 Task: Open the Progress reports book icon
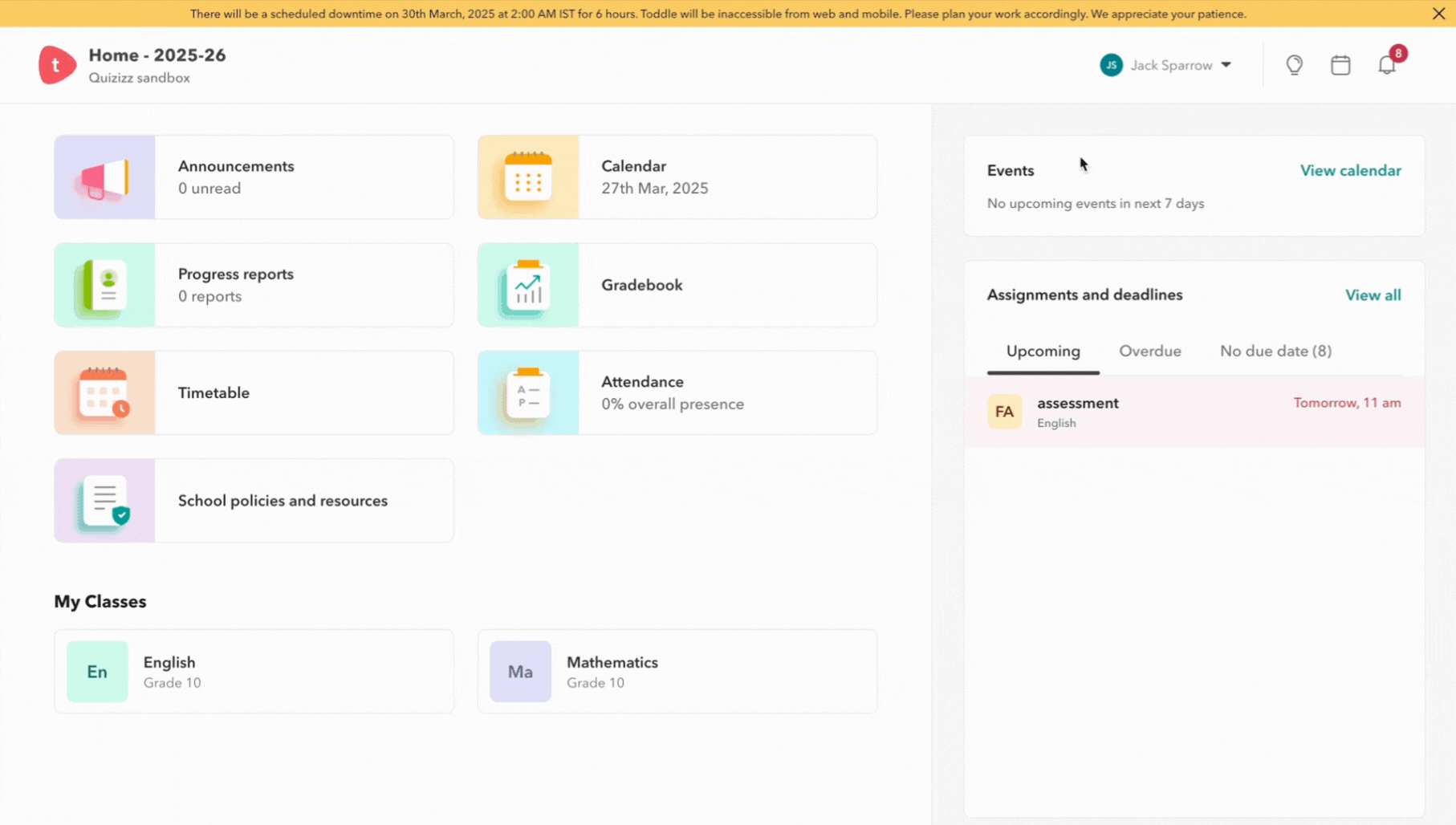(x=104, y=285)
